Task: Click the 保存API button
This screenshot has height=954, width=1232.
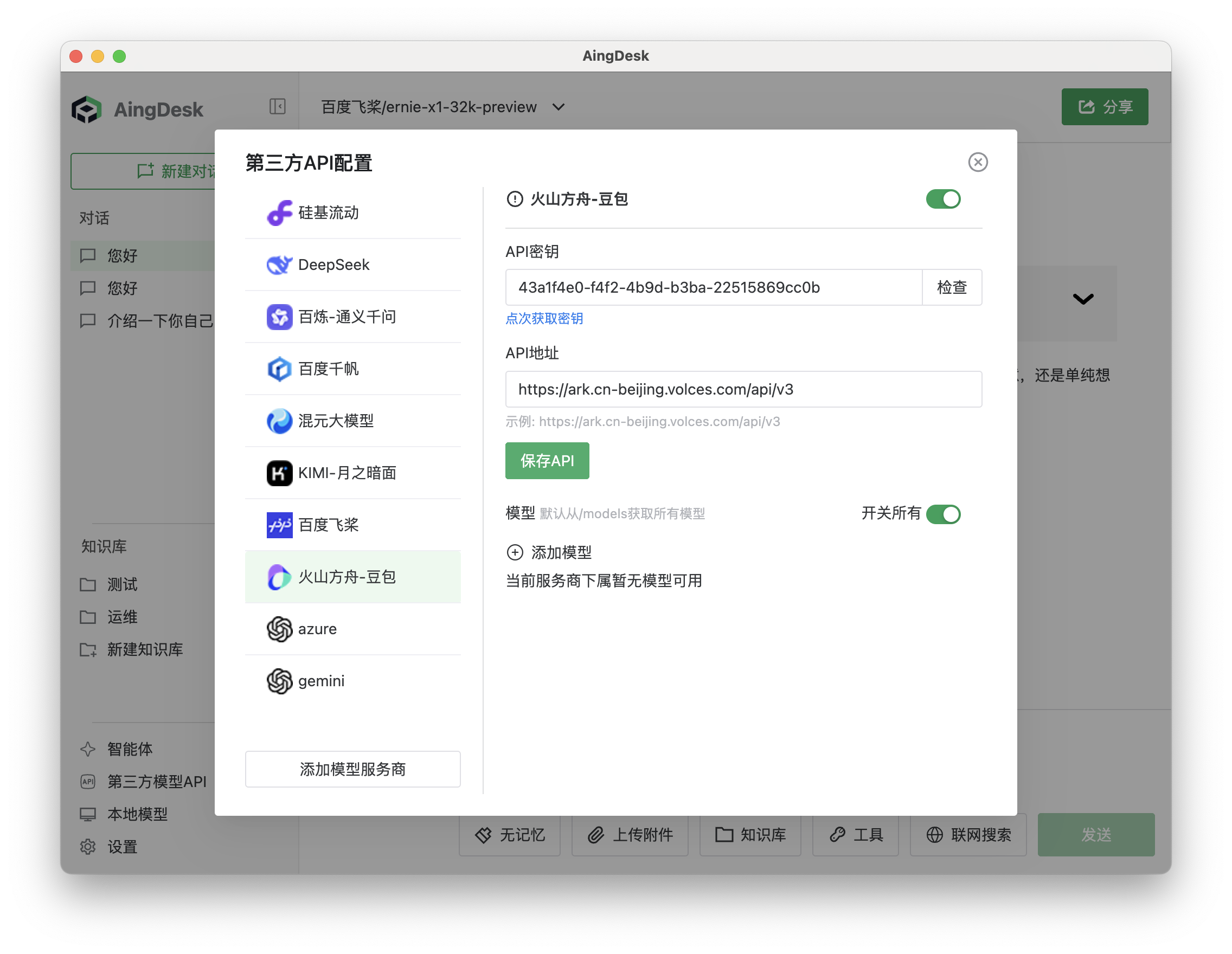Action: click(547, 461)
